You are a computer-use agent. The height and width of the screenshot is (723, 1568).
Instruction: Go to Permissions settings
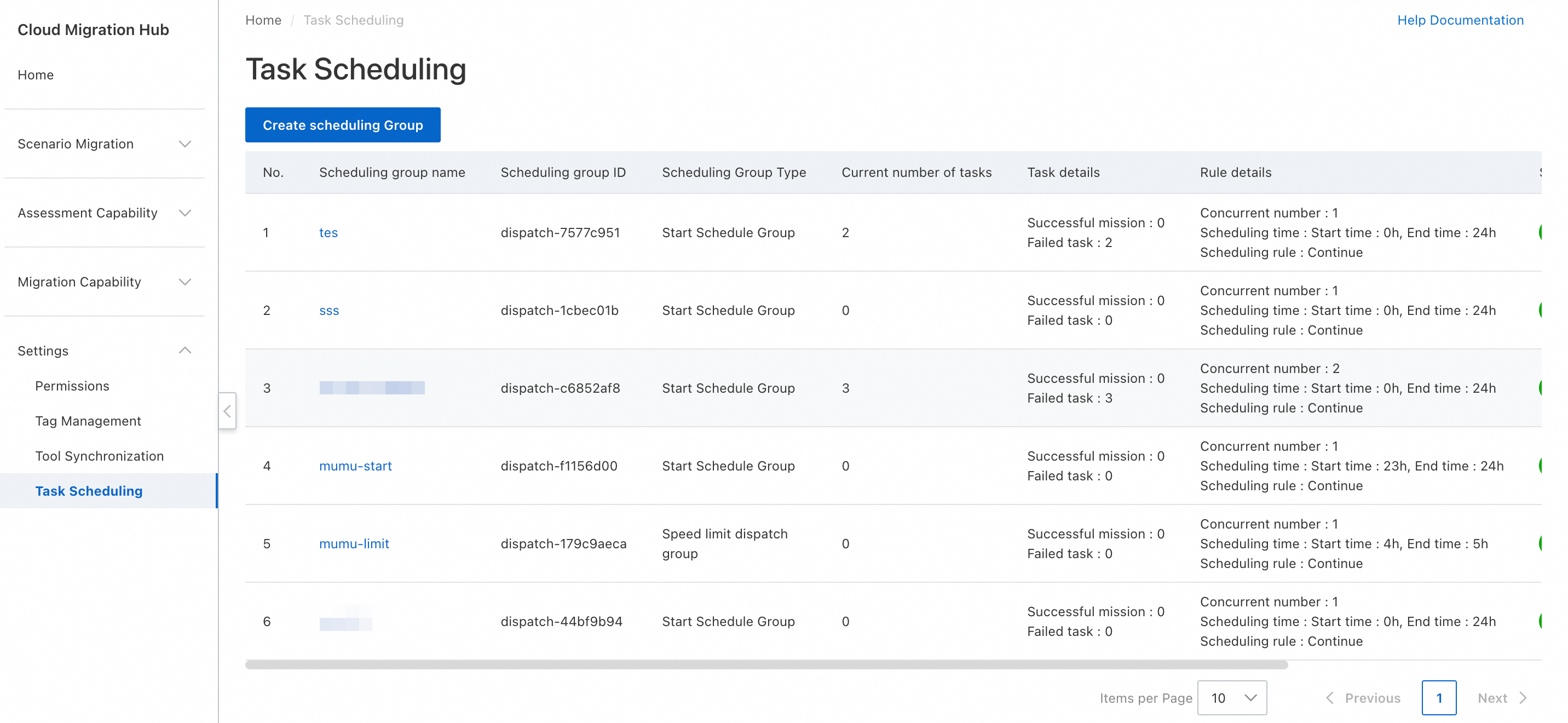tap(72, 386)
